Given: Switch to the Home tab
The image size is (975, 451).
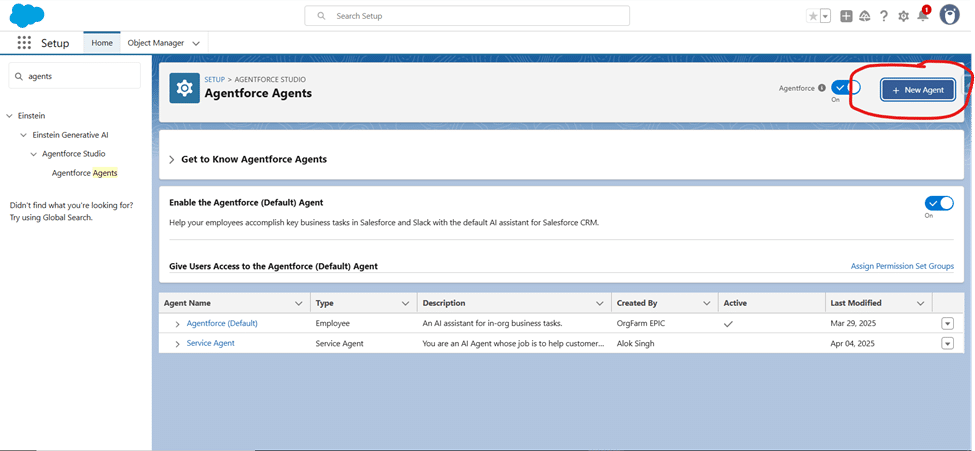Looking at the screenshot, I should (x=102, y=43).
